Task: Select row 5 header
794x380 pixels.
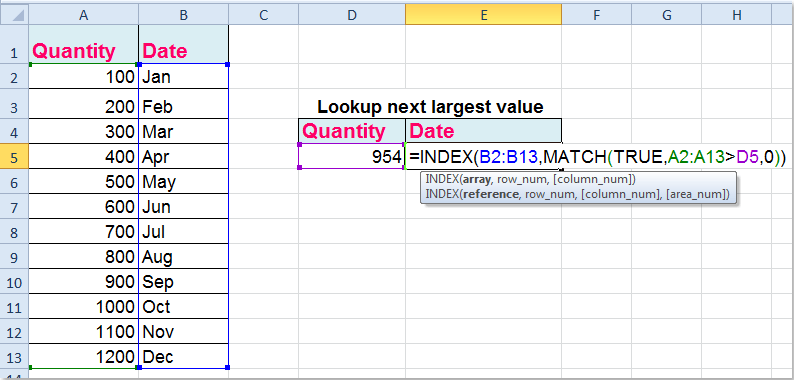Action: tap(14, 157)
